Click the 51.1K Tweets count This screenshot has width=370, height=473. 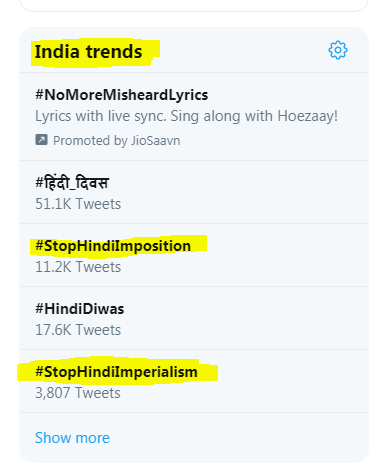tap(78, 204)
